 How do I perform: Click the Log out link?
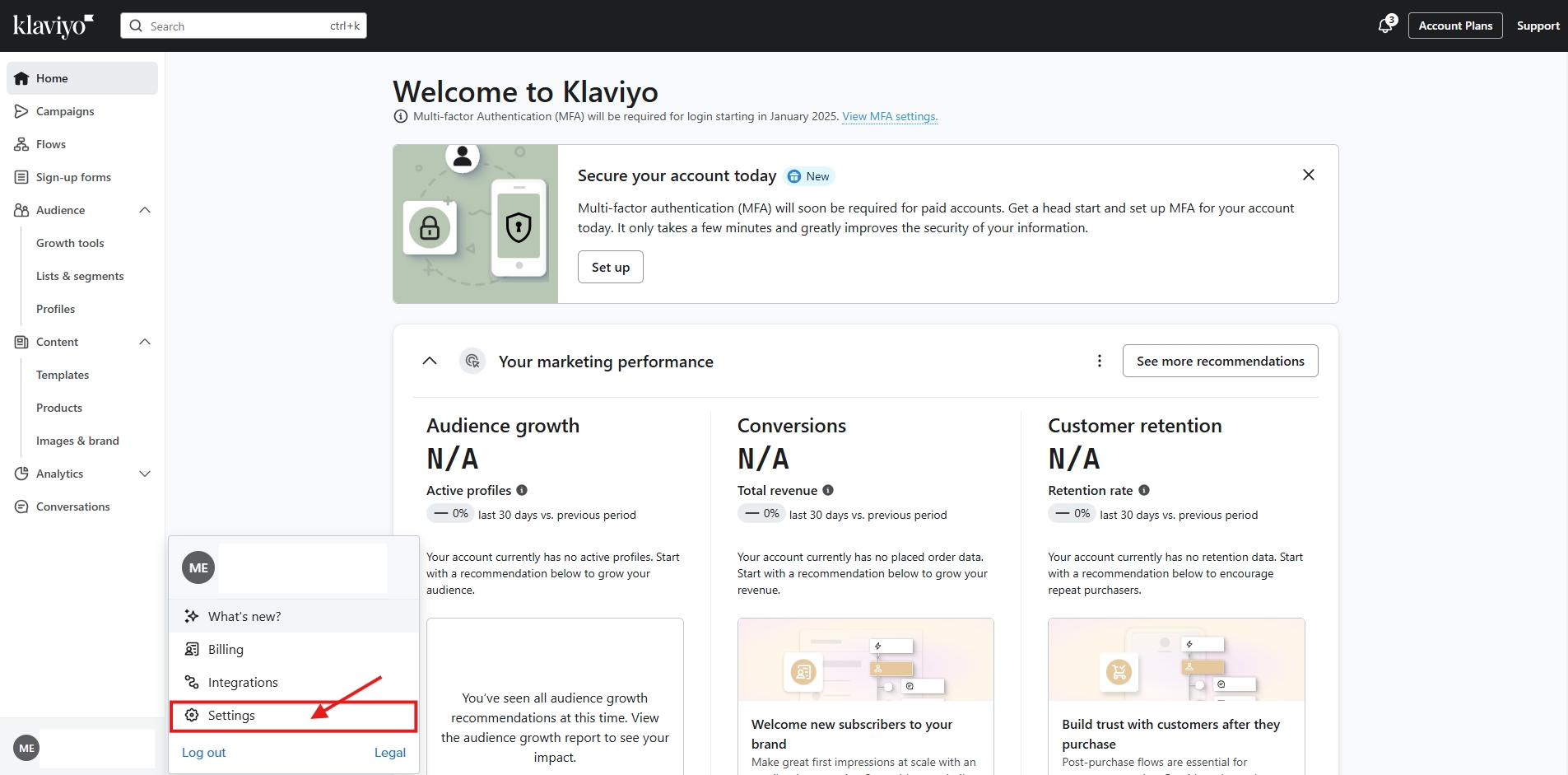203,753
